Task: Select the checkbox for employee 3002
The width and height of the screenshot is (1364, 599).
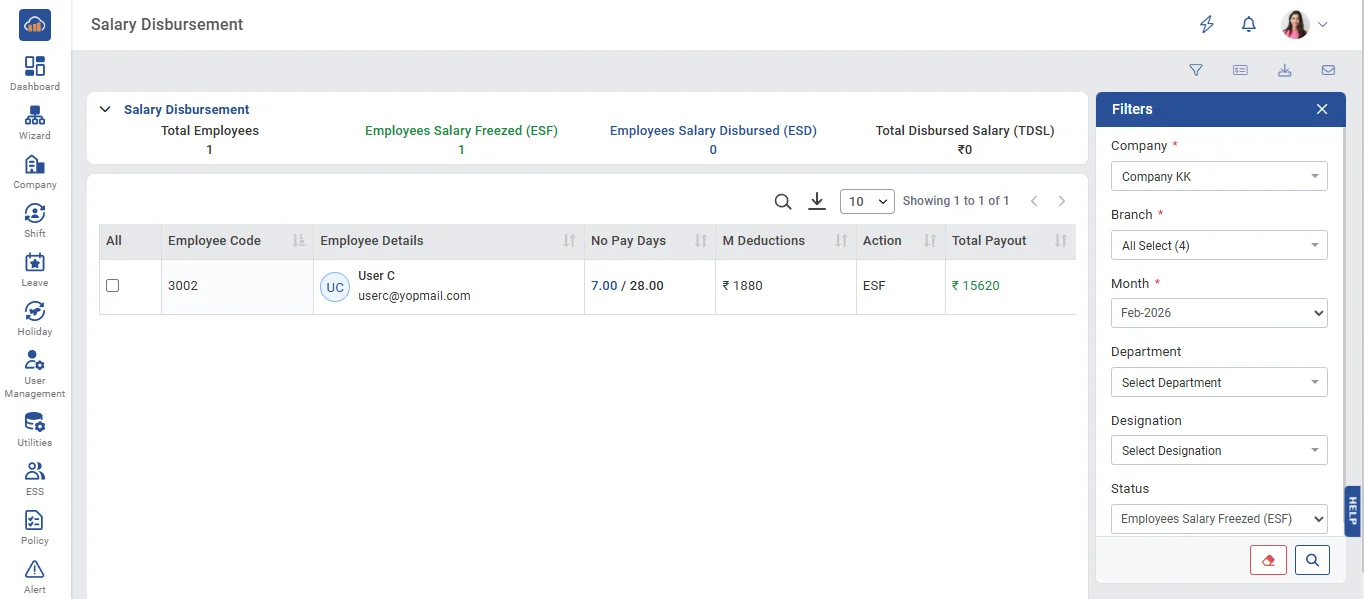Action: (113, 286)
